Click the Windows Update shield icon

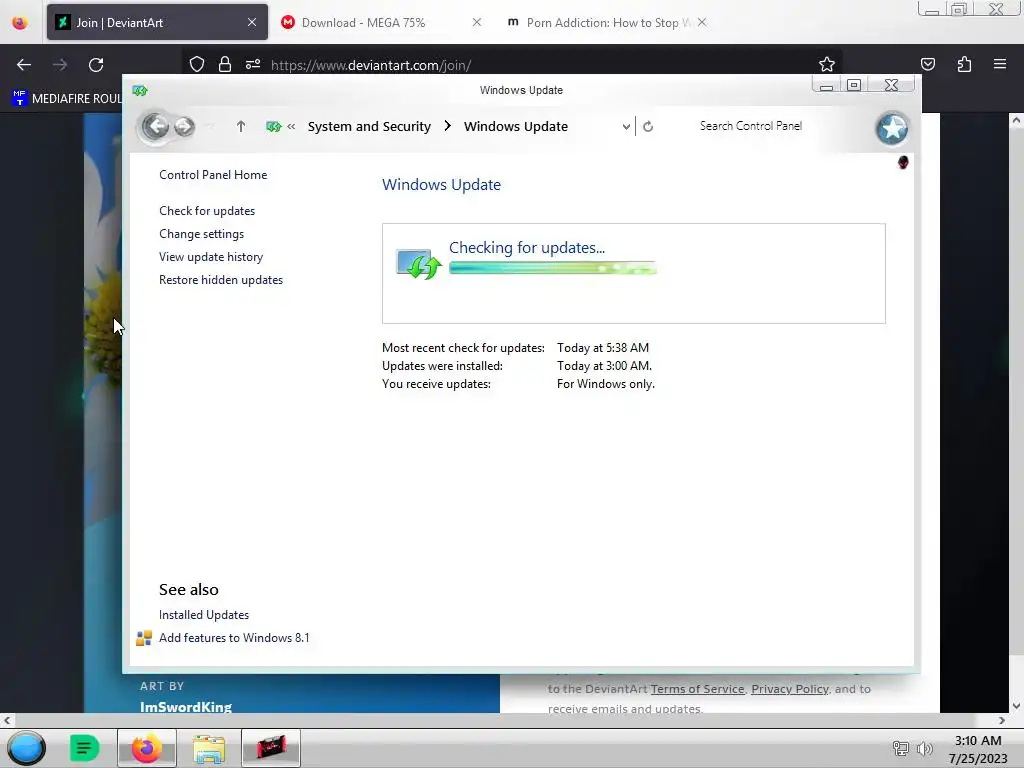coord(419,264)
